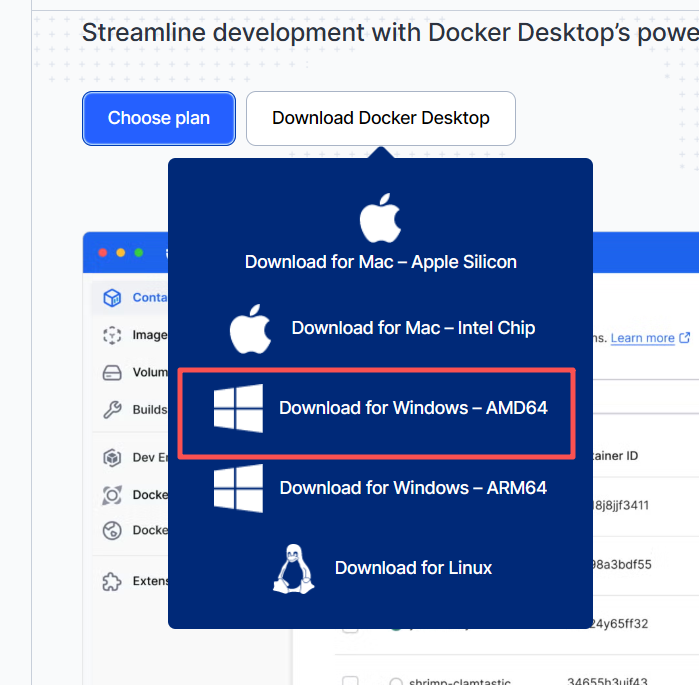
Task: Follow the Learn more link
Action: coord(642,338)
